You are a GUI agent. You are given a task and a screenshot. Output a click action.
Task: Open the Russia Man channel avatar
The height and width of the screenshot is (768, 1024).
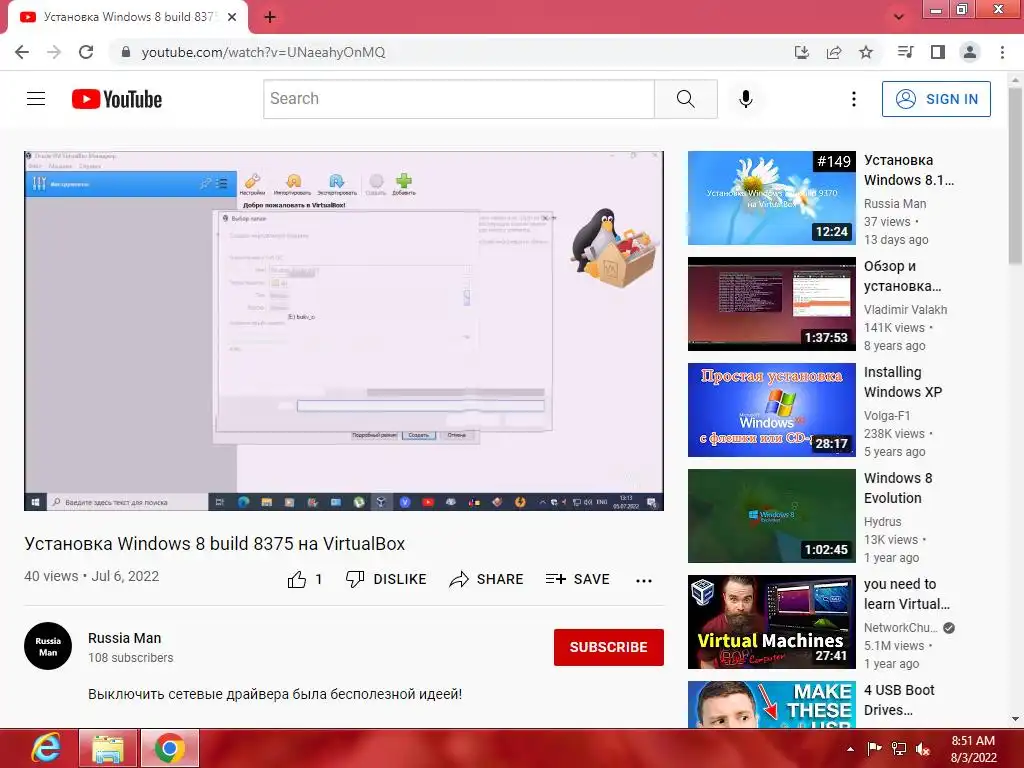pos(48,646)
